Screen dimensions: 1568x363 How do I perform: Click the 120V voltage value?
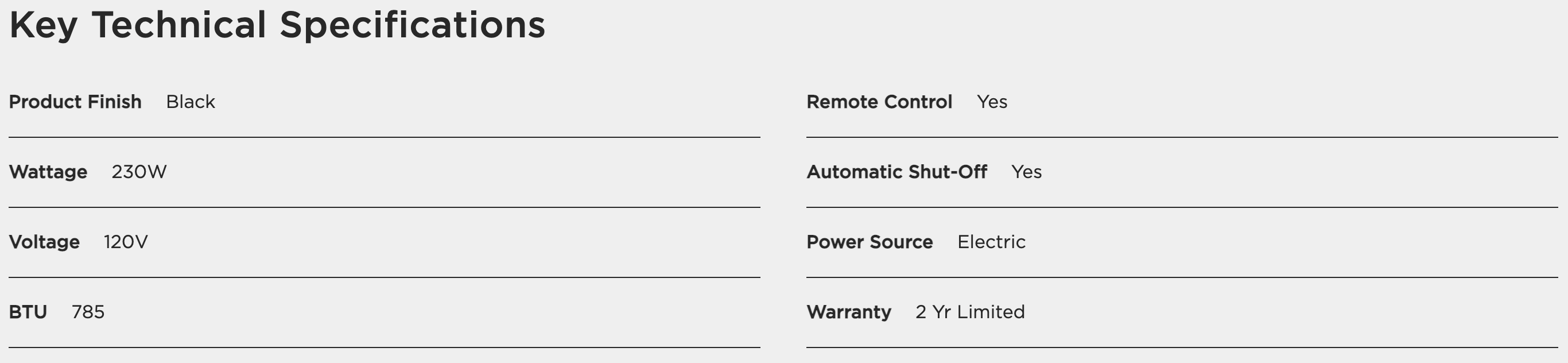[x=125, y=242]
